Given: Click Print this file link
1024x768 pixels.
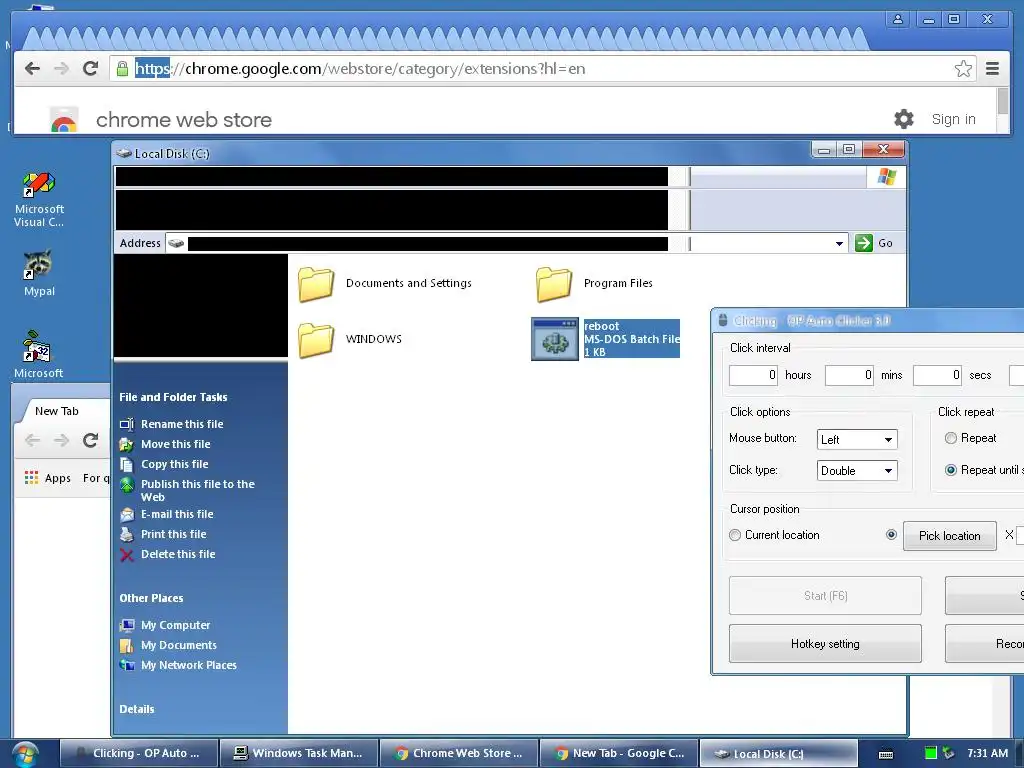Looking at the screenshot, I should coord(174,534).
